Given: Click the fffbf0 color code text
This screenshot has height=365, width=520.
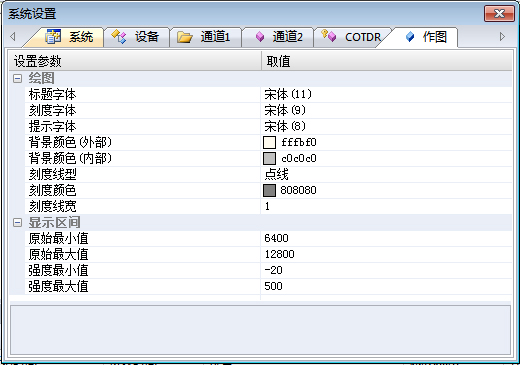Looking at the screenshot, I should pyautogui.click(x=299, y=142).
